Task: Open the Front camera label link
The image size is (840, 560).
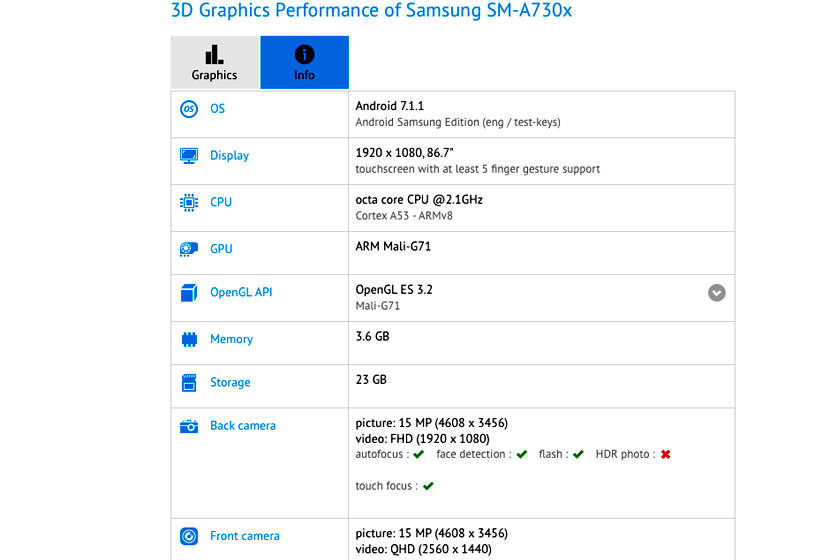Action: (245, 536)
